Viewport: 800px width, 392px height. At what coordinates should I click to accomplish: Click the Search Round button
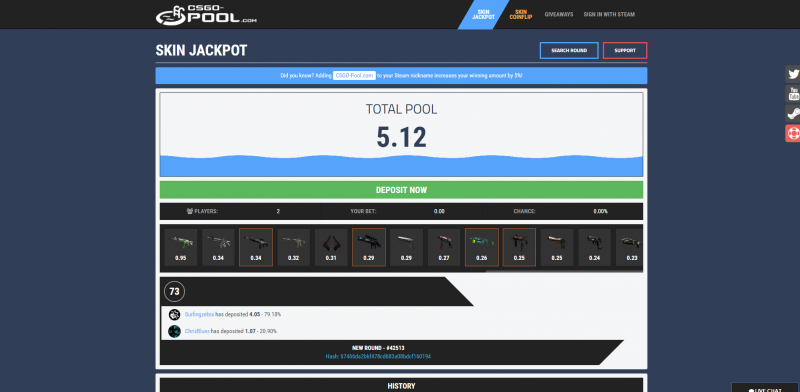tap(569, 51)
